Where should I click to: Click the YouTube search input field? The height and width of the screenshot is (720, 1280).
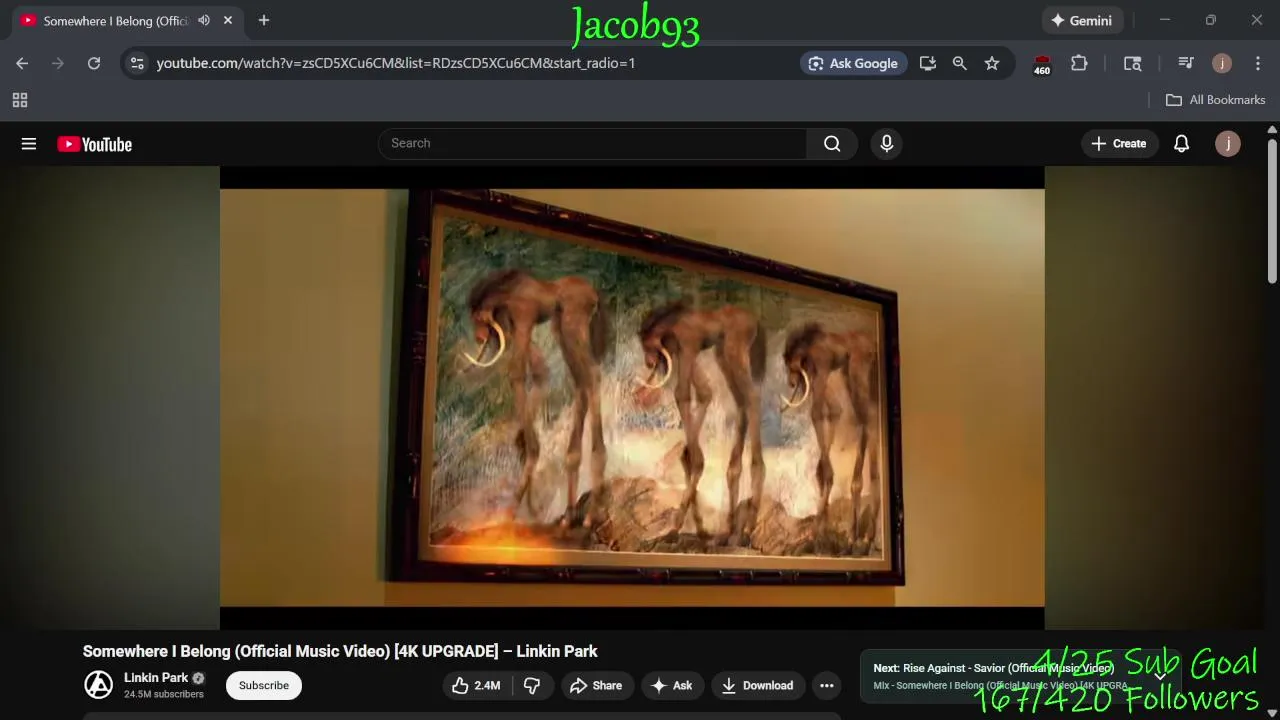tap(592, 143)
